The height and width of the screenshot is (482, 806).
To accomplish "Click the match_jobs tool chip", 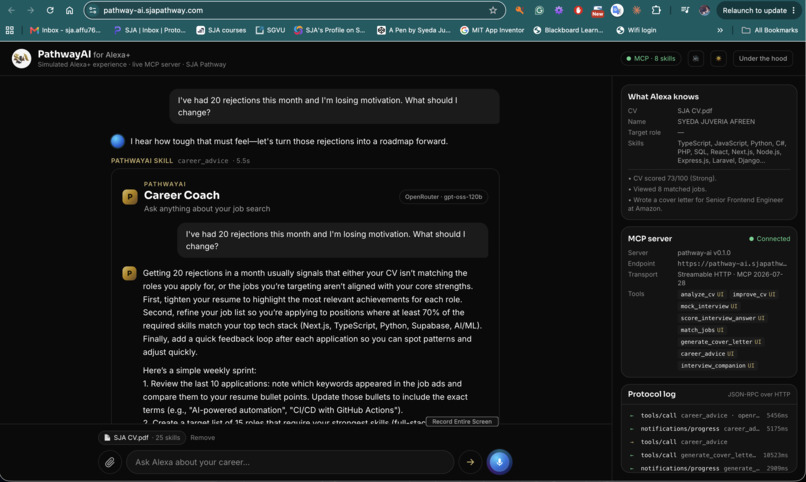I will click(x=702, y=330).
